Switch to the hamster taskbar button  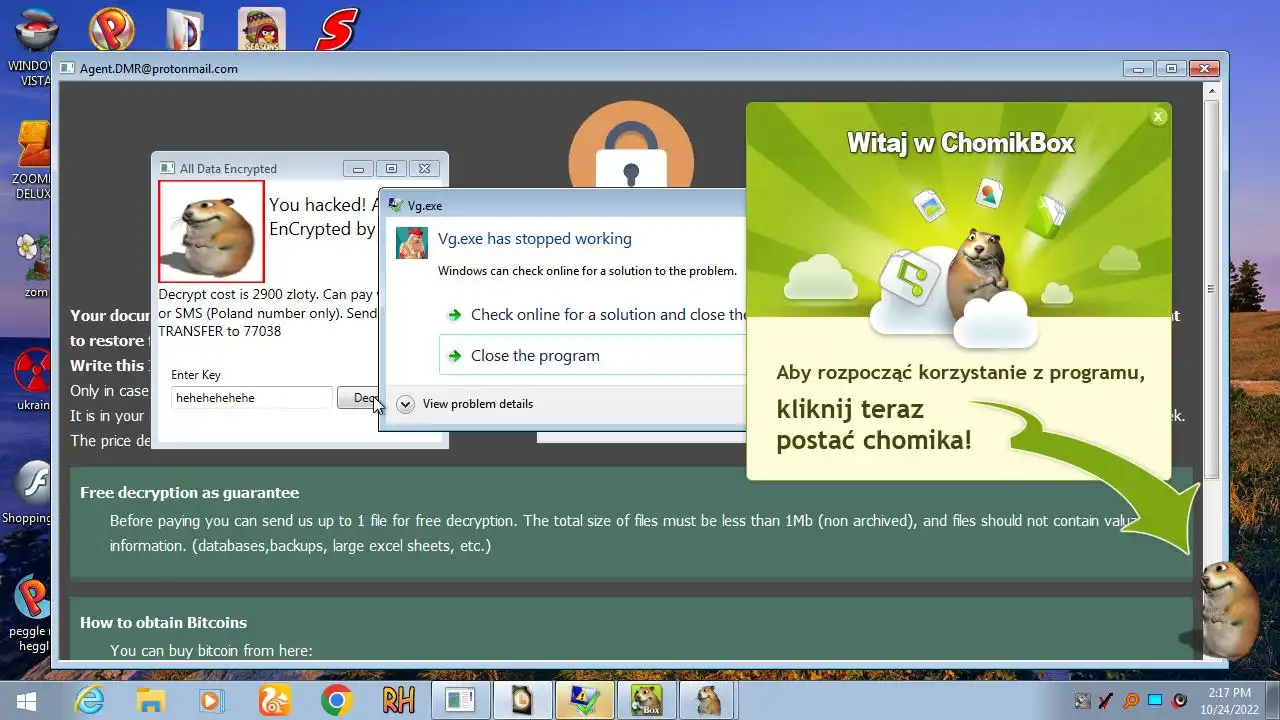[709, 700]
